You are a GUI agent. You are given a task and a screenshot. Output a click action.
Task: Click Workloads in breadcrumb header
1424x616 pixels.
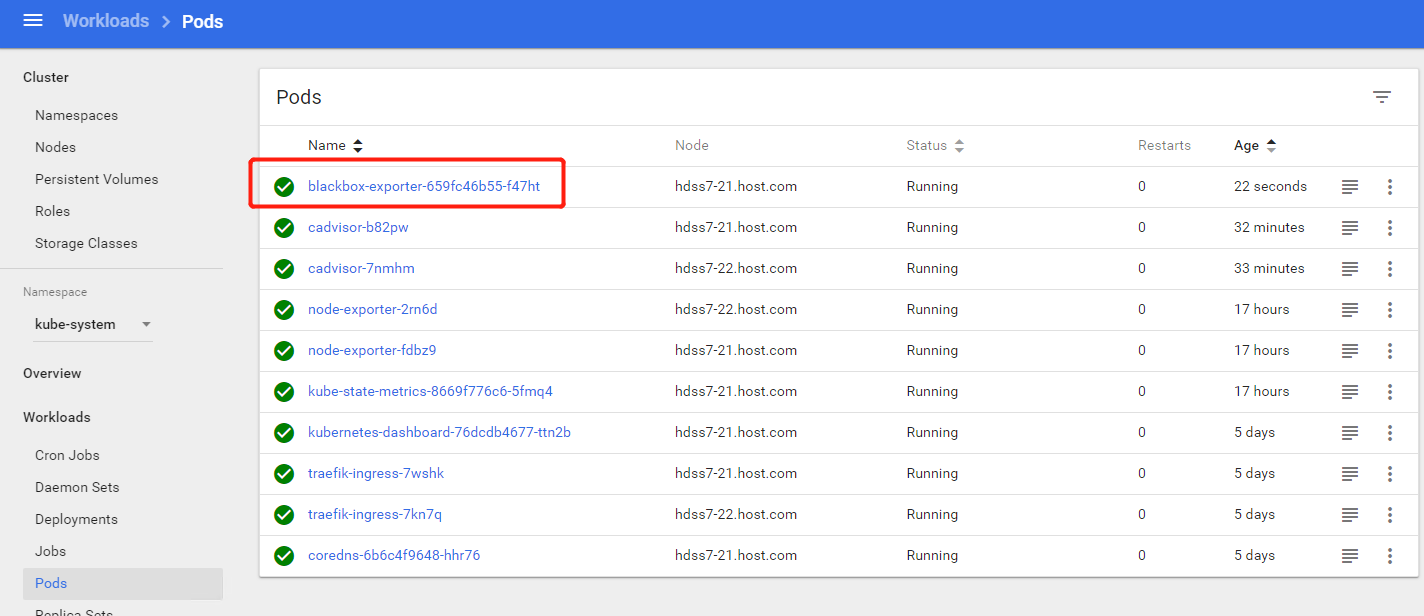click(106, 21)
